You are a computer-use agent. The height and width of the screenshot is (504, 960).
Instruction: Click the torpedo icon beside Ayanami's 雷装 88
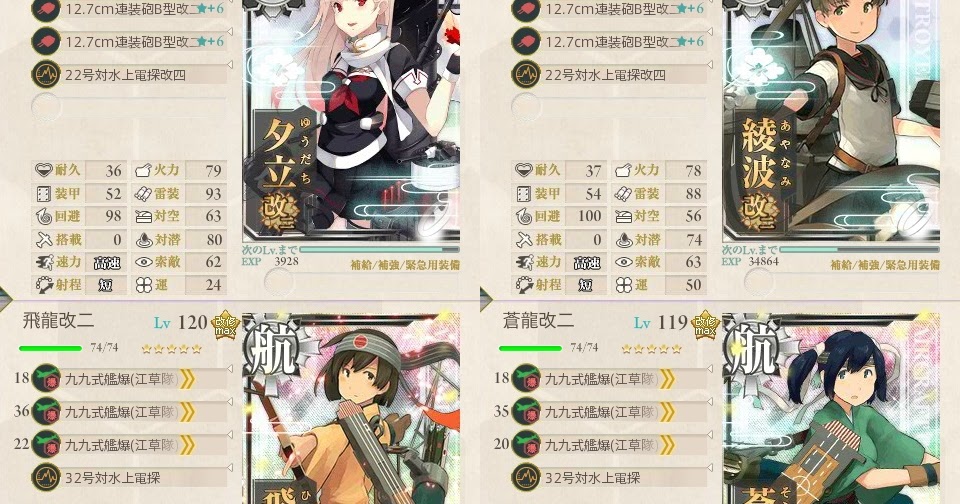[624, 194]
